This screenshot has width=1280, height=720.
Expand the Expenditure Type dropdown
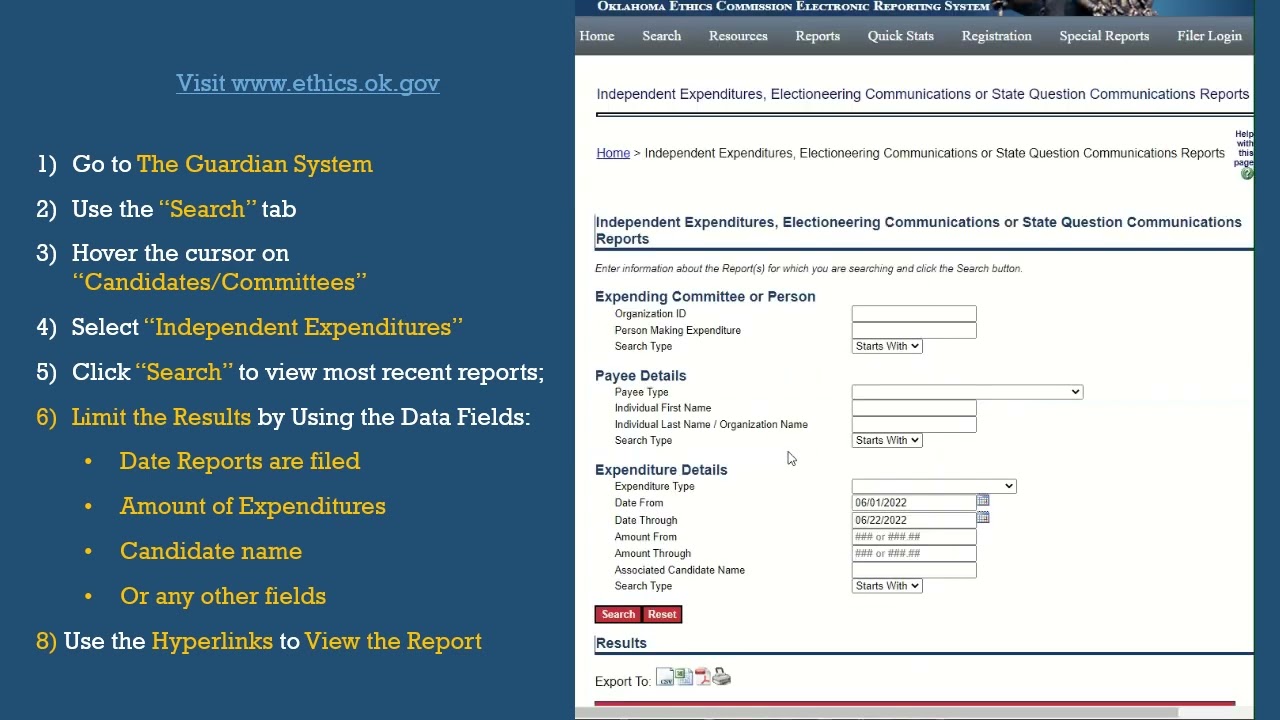click(934, 486)
